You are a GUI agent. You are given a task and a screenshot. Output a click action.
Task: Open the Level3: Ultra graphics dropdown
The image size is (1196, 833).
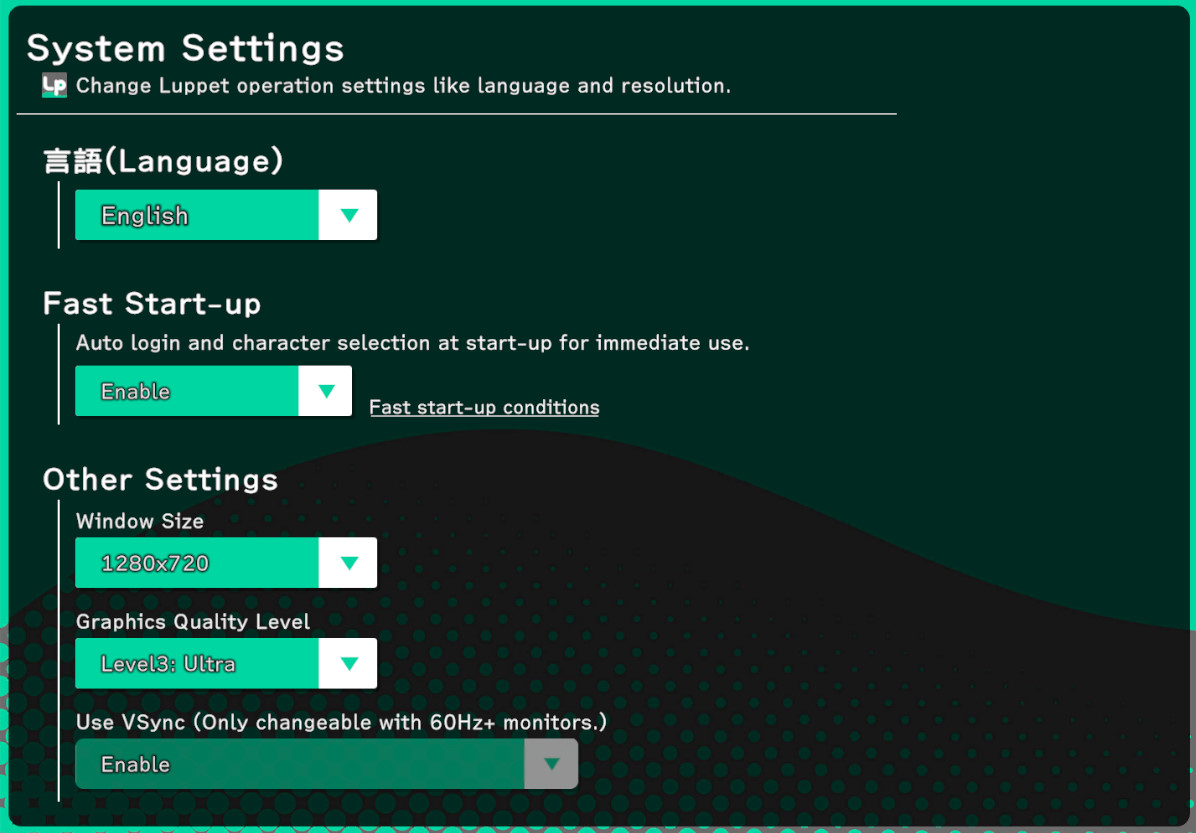[x=197, y=663]
